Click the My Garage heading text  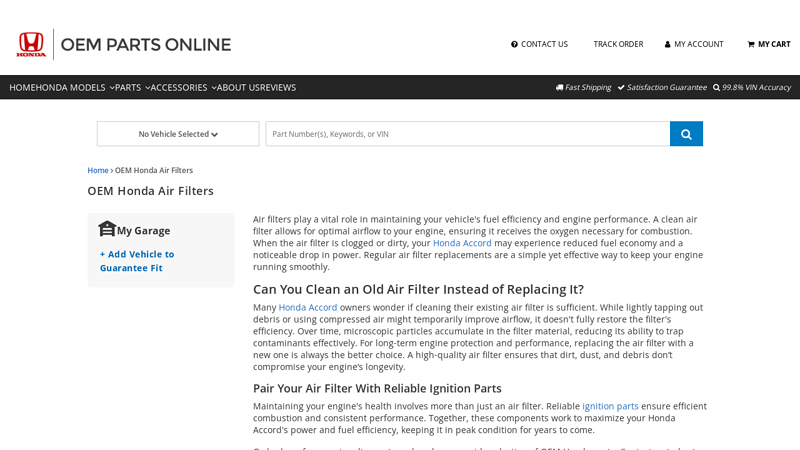(143, 231)
